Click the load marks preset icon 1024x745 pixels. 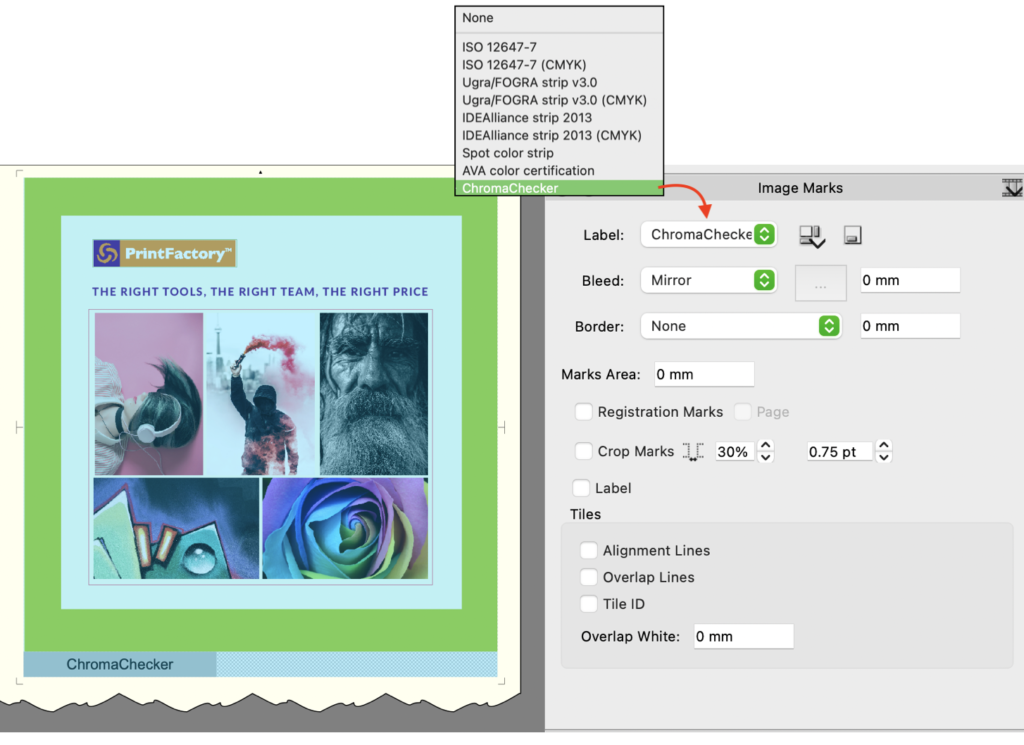[812, 236]
